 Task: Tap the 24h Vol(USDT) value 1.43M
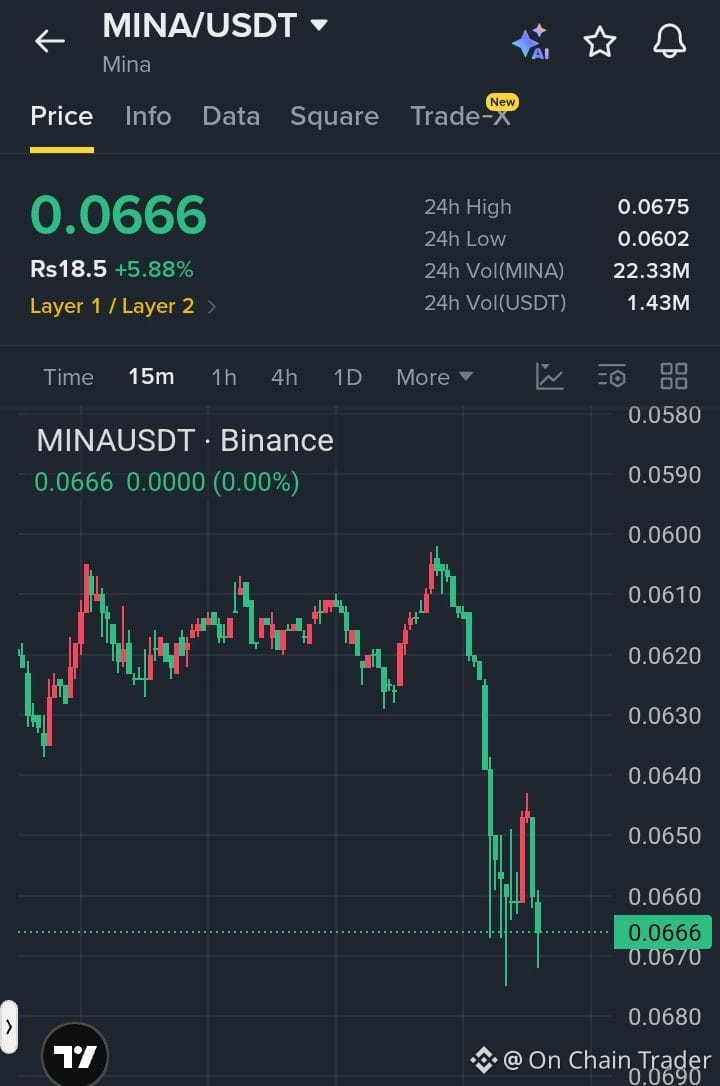658,302
